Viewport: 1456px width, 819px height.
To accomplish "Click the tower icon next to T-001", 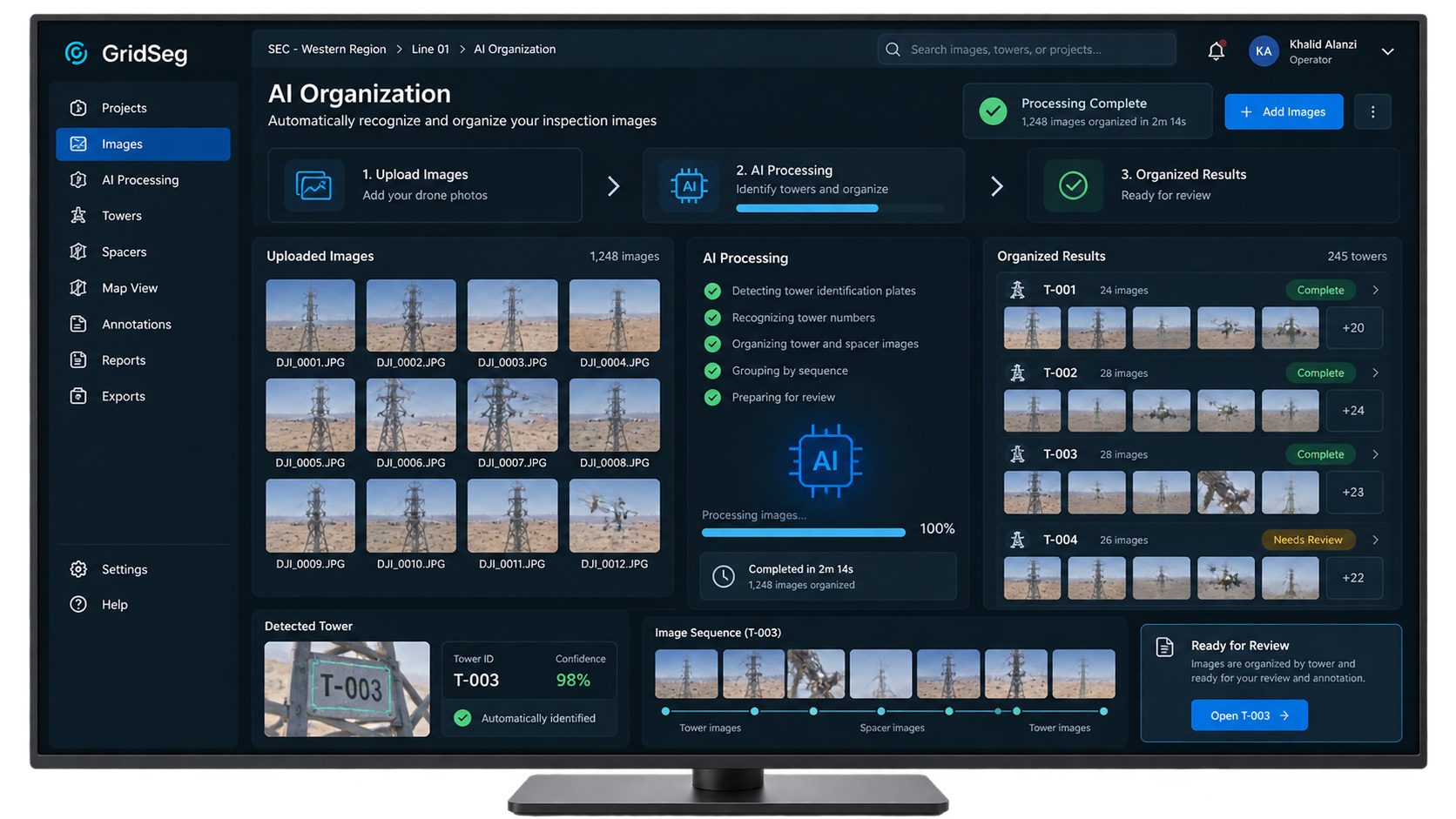I will [1017, 290].
